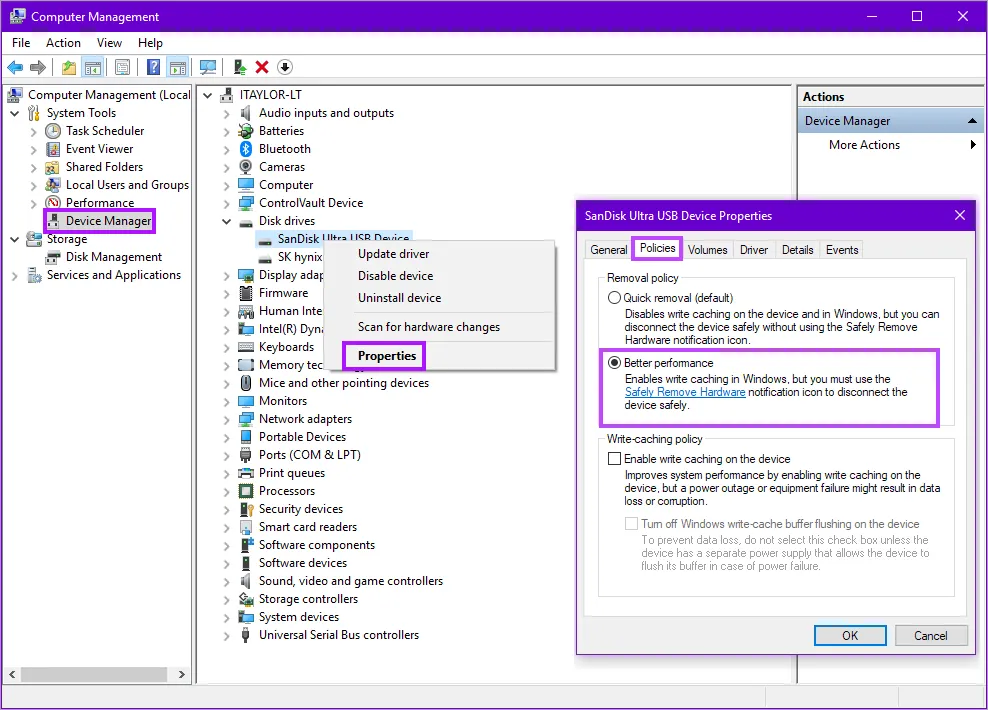This screenshot has height=710, width=988.
Task: Collapse the Device Manager section in Actions pane
Action: (x=972, y=121)
